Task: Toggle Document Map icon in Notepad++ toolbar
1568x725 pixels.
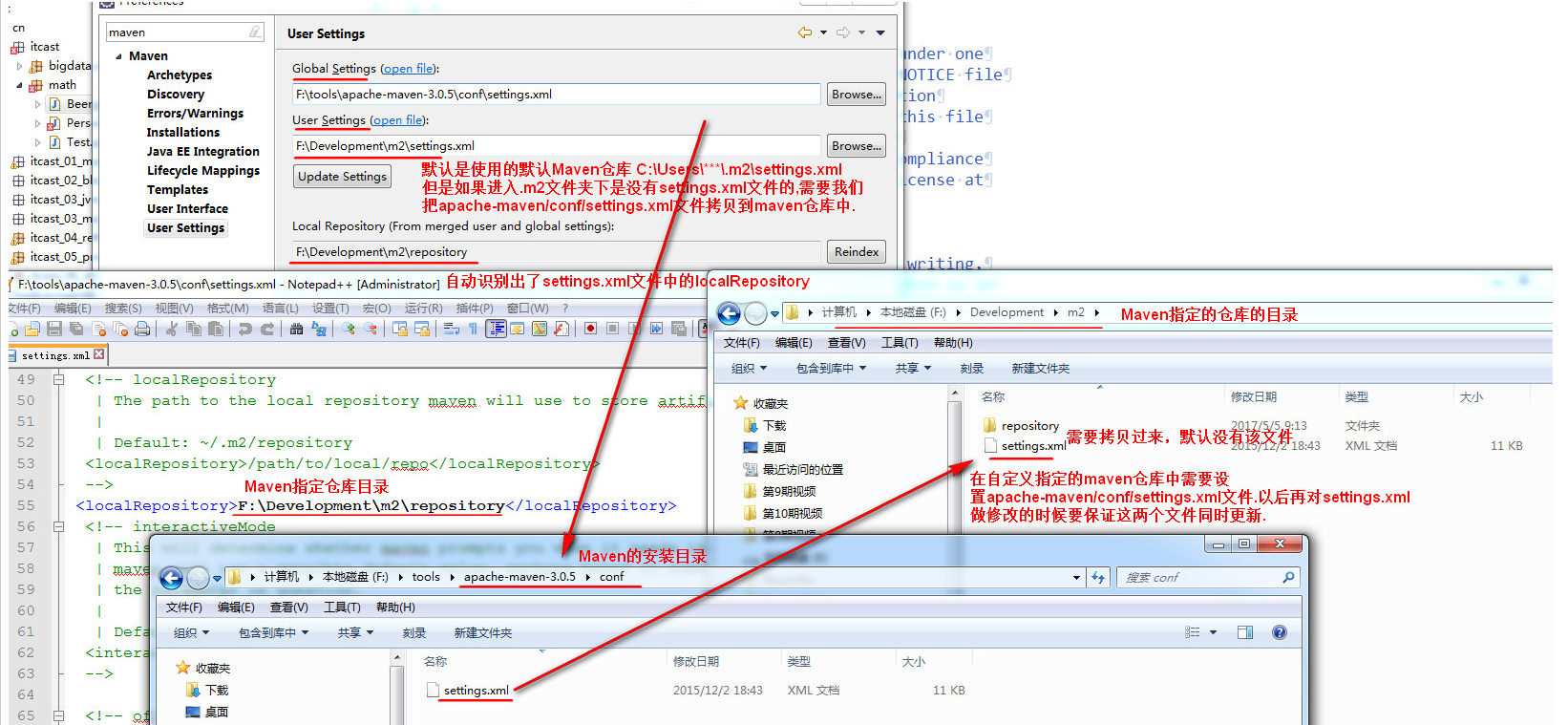Action: click(540, 329)
